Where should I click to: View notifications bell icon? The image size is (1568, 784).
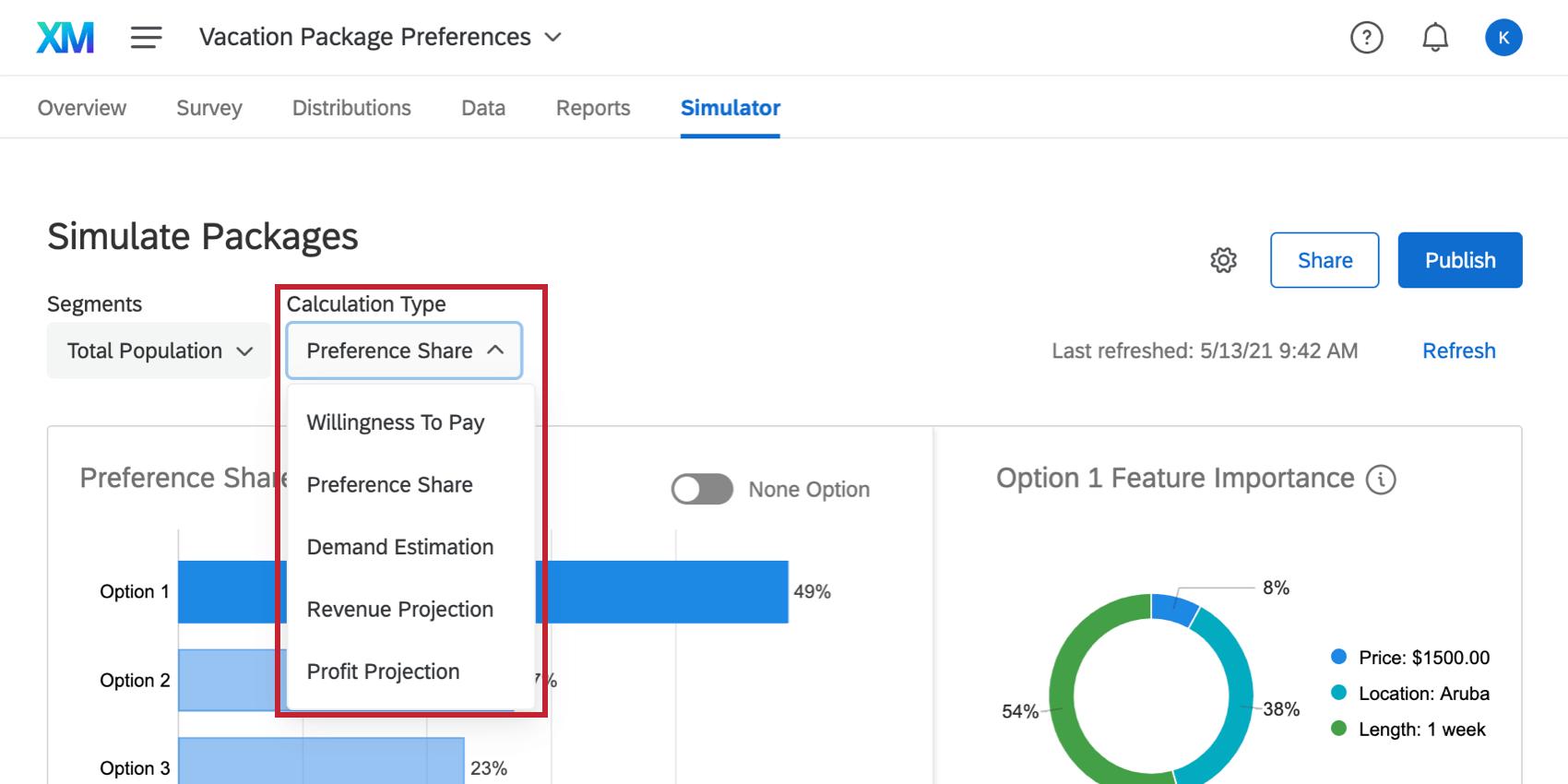(1434, 38)
